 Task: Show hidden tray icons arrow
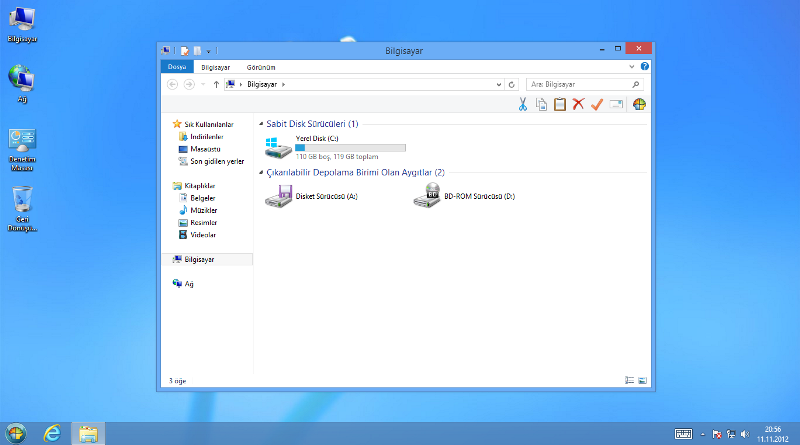(x=703, y=434)
